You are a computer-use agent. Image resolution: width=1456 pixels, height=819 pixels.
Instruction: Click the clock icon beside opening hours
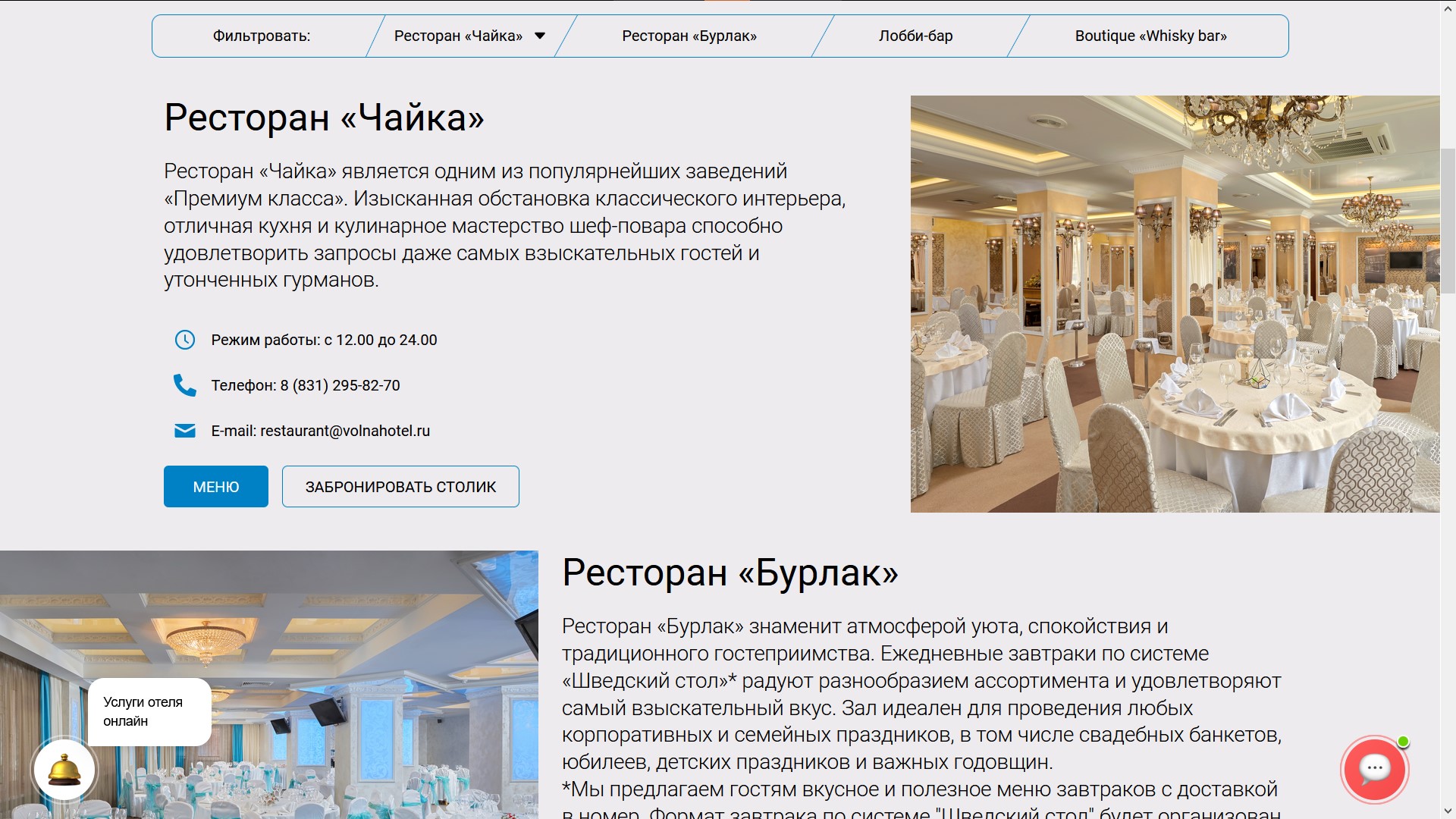[185, 340]
